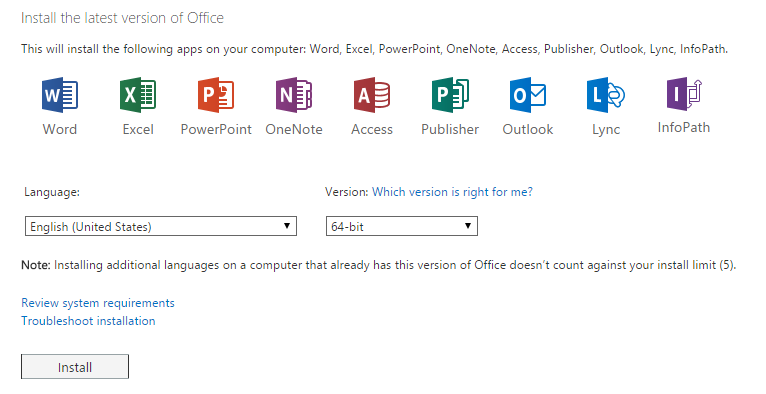Open Troubleshoot installation link
The image size is (766, 394).
(x=88, y=321)
